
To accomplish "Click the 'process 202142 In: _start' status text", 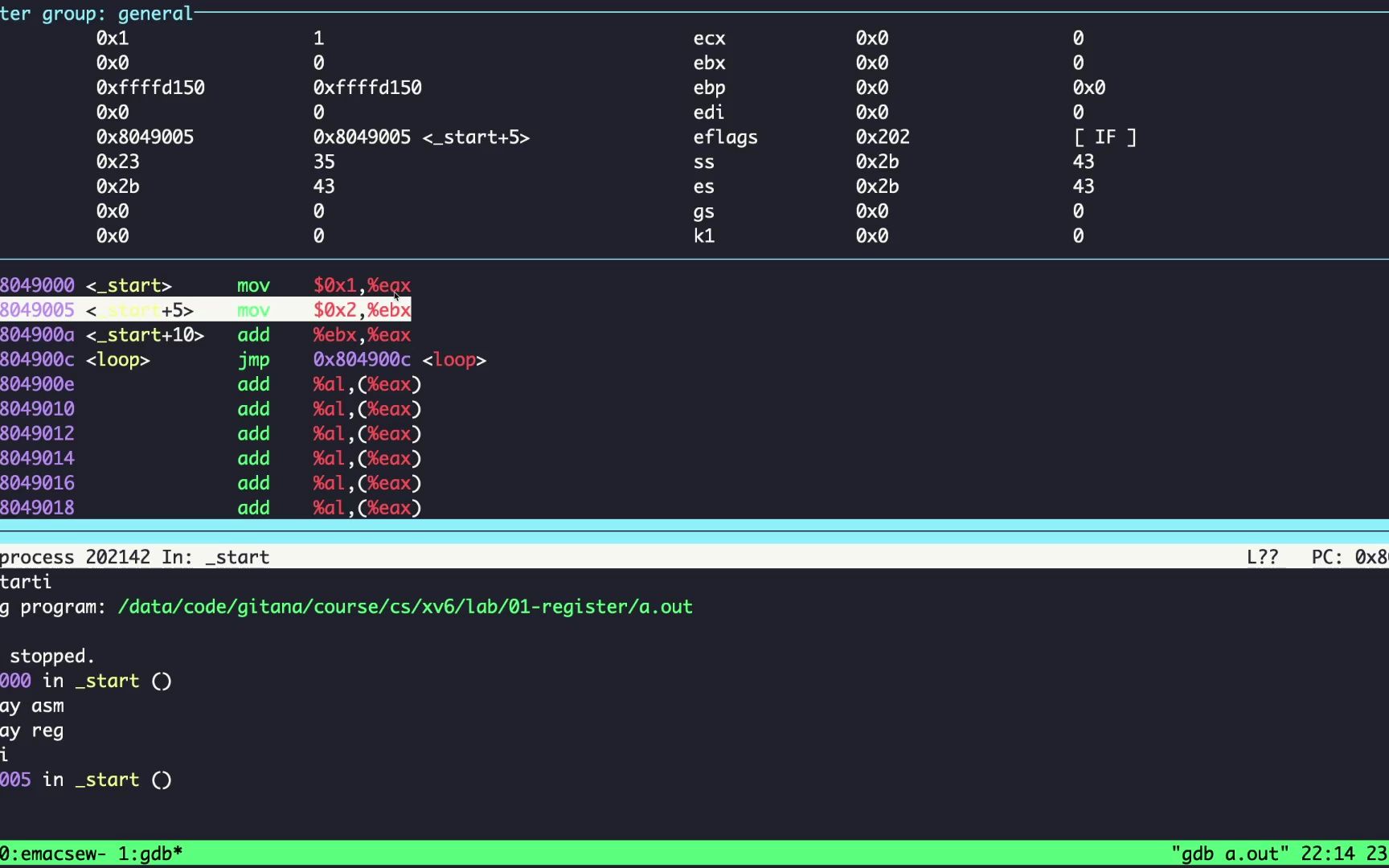I will tap(134, 558).
